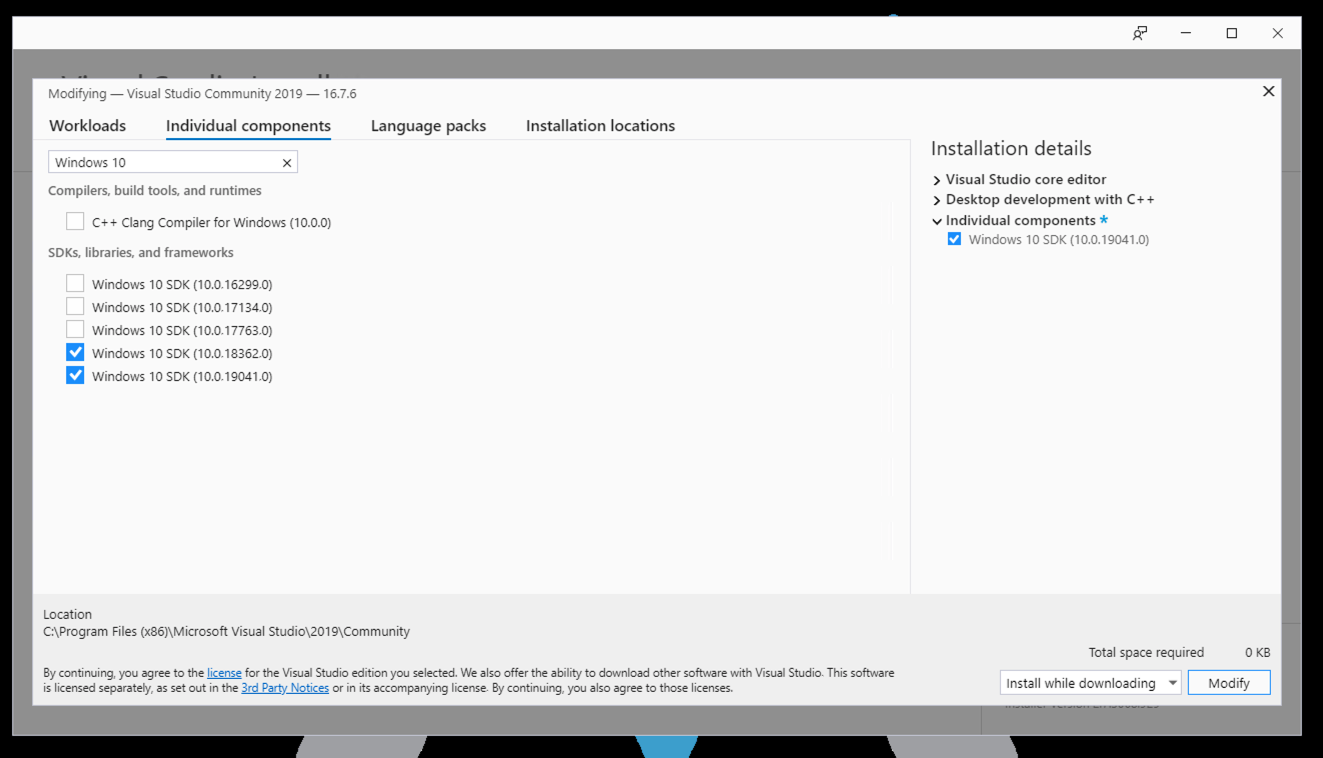
Task: Open the Install while downloading dropdown
Action: tap(1090, 683)
